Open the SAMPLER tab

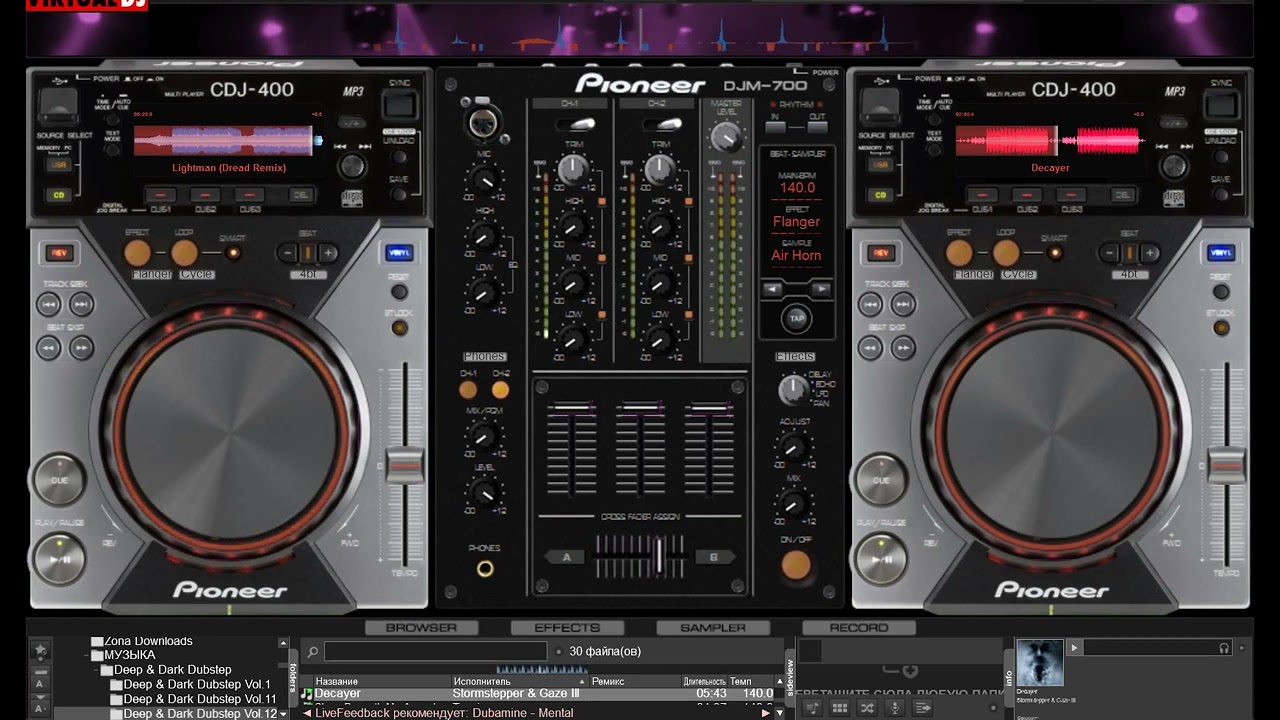713,628
